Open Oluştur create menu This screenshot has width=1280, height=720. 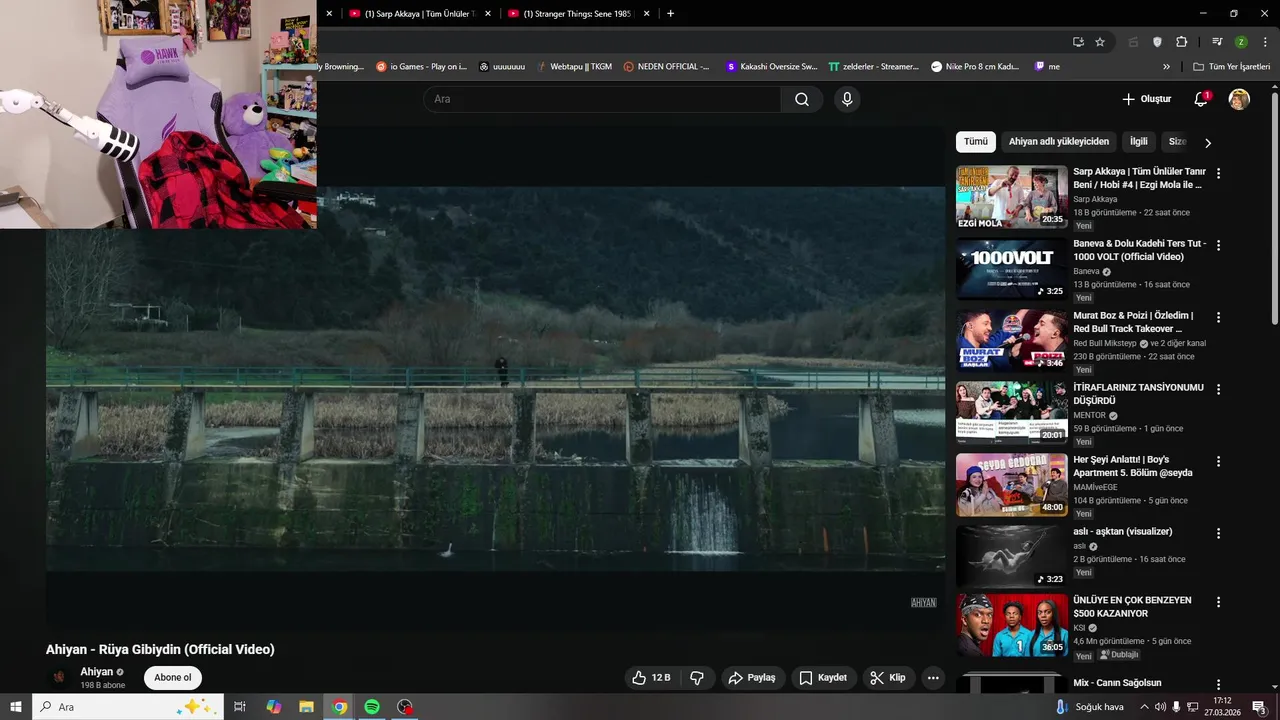tap(1146, 99)
